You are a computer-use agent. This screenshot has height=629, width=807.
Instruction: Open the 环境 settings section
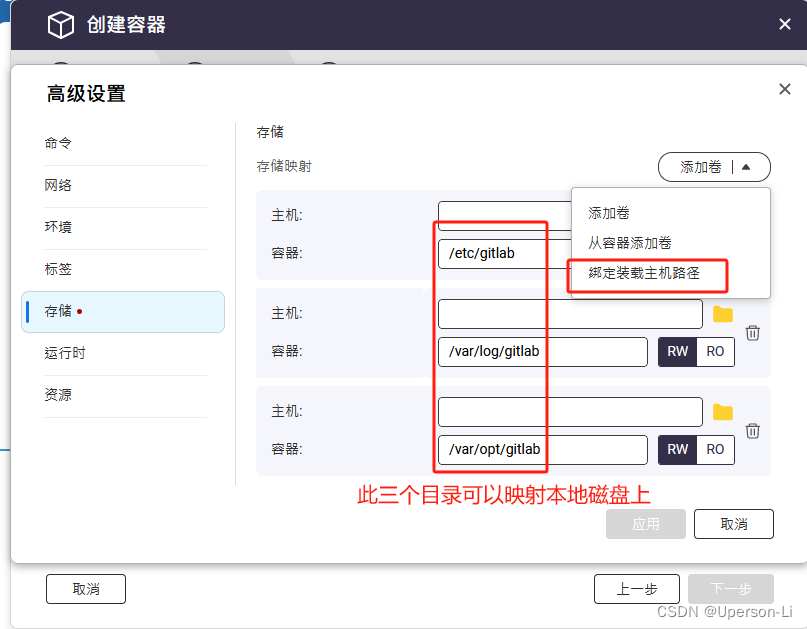pyautogui.click(x=125, y=227)
